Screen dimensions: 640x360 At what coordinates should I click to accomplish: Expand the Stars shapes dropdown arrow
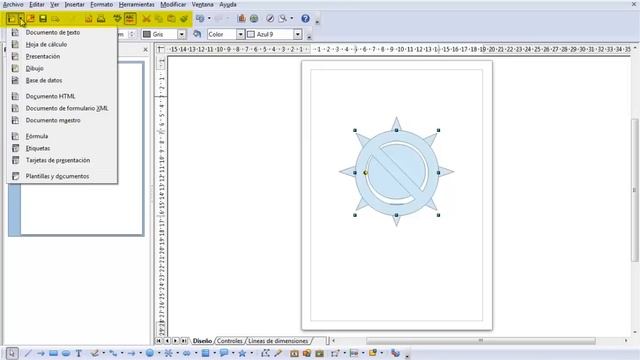tap(251, 353)
